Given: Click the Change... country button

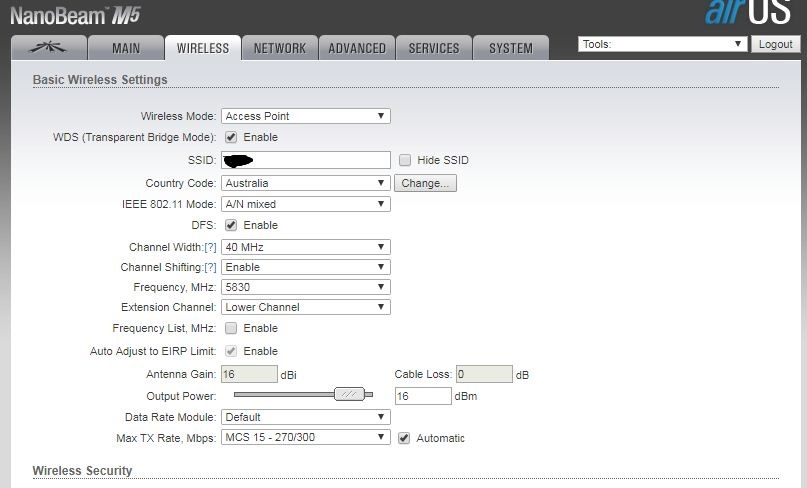Looking at the screenshot, I should pos(425,183).
